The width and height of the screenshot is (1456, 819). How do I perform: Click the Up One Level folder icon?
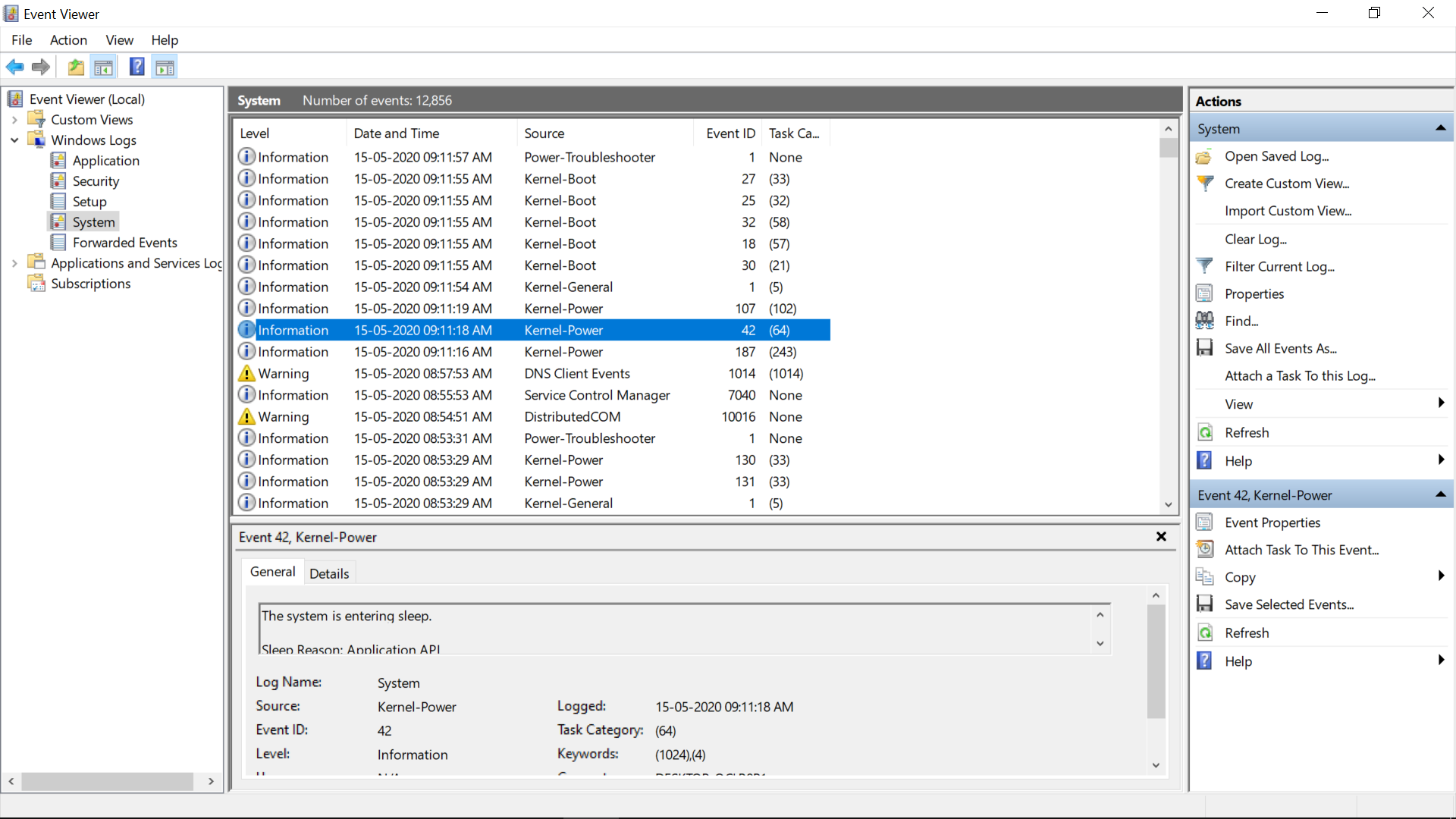click(76, 67)
